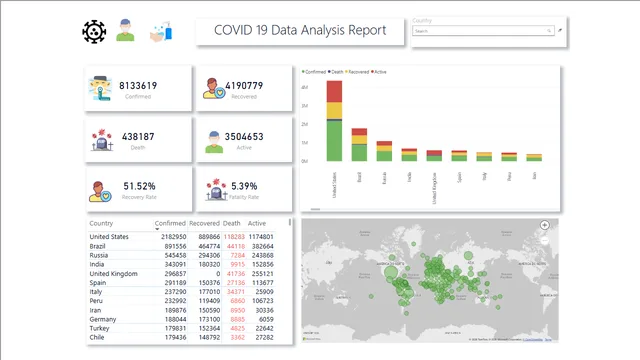
Task: Sort table by the Recovered column header
Action: coord(204,223)
